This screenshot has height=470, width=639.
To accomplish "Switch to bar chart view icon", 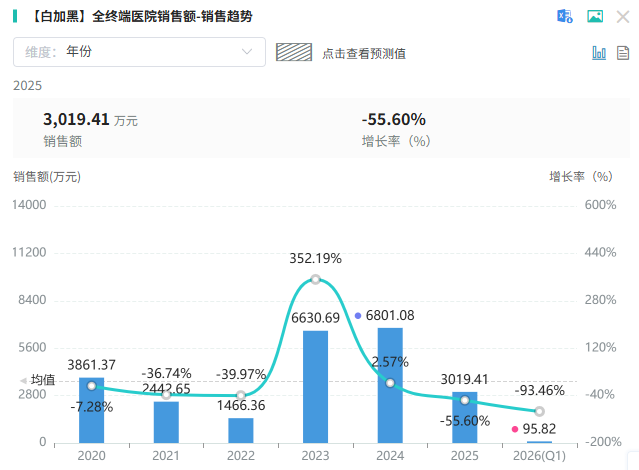I will (x=599, y=53).
